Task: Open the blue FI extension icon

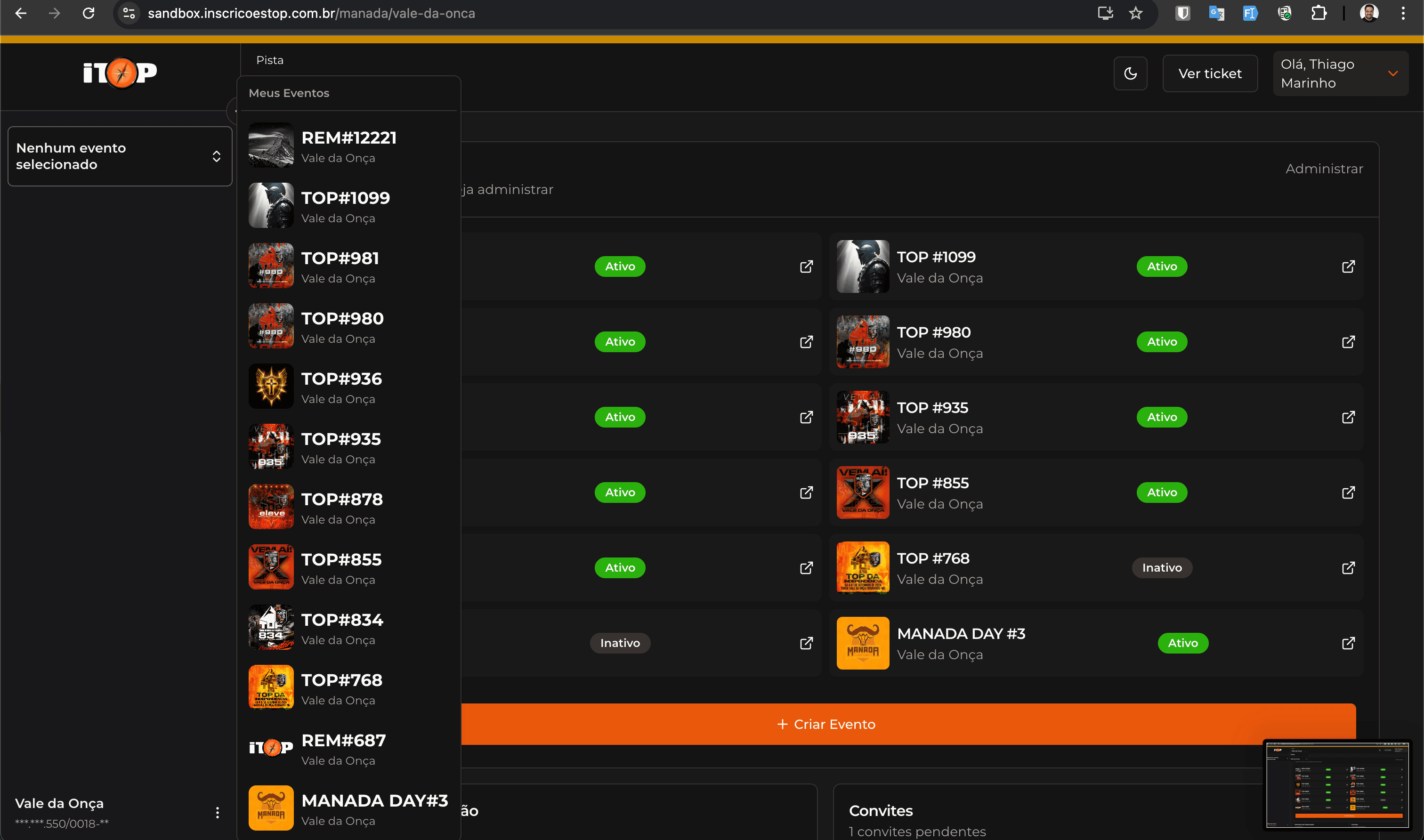Action: [1250, 13]
